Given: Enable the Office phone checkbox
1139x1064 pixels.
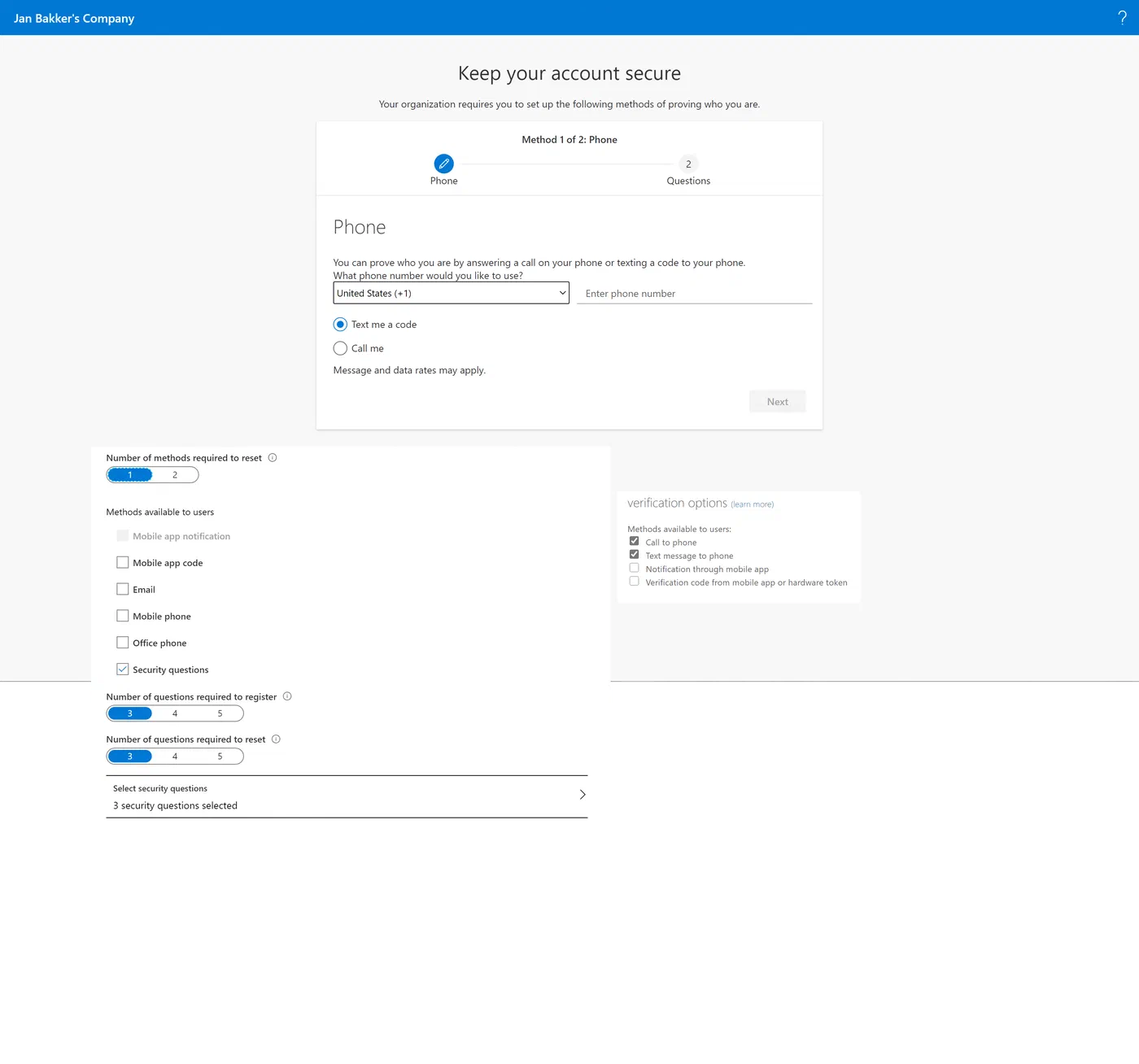Looking at the screenshot, I should tap(123, 643).
